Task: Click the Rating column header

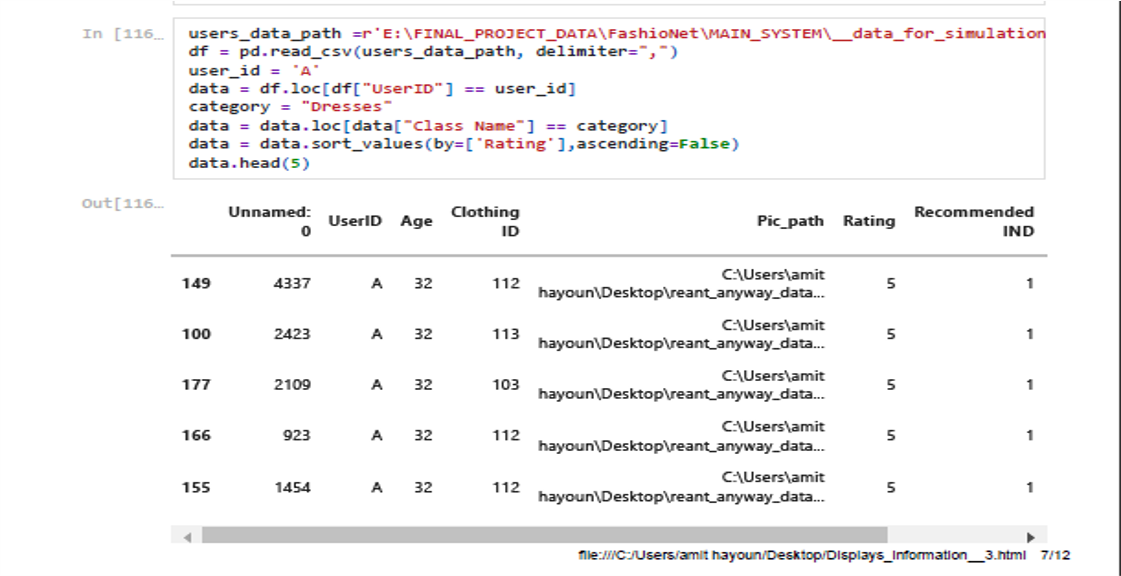Action: point(869,221)
